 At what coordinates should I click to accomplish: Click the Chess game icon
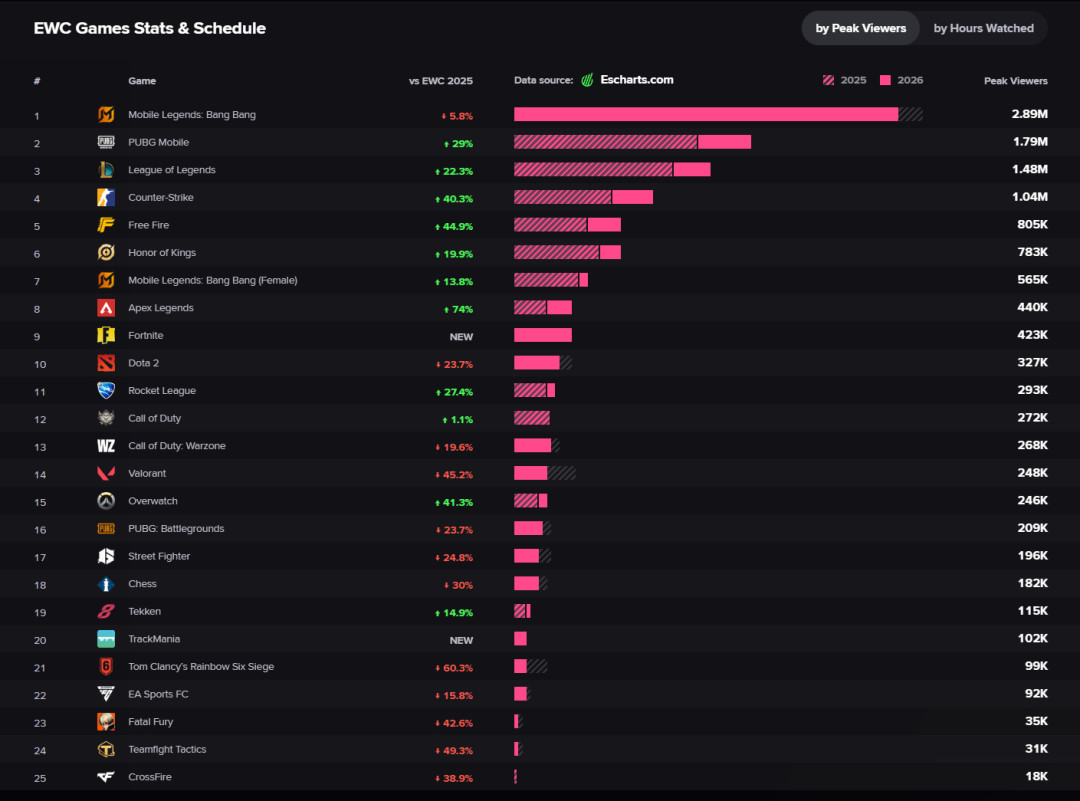[x=106, y=583]
